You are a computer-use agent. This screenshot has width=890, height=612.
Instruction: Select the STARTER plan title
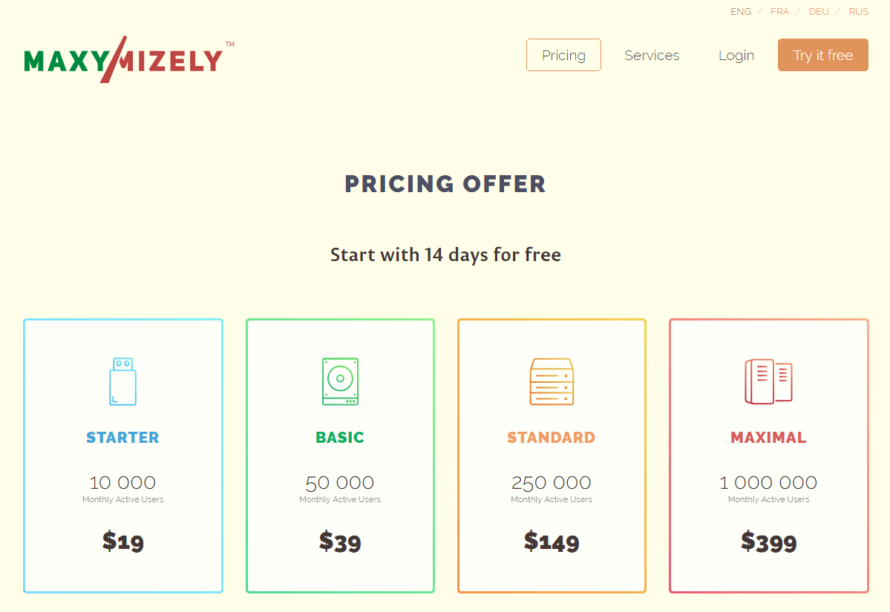point(122,437)
